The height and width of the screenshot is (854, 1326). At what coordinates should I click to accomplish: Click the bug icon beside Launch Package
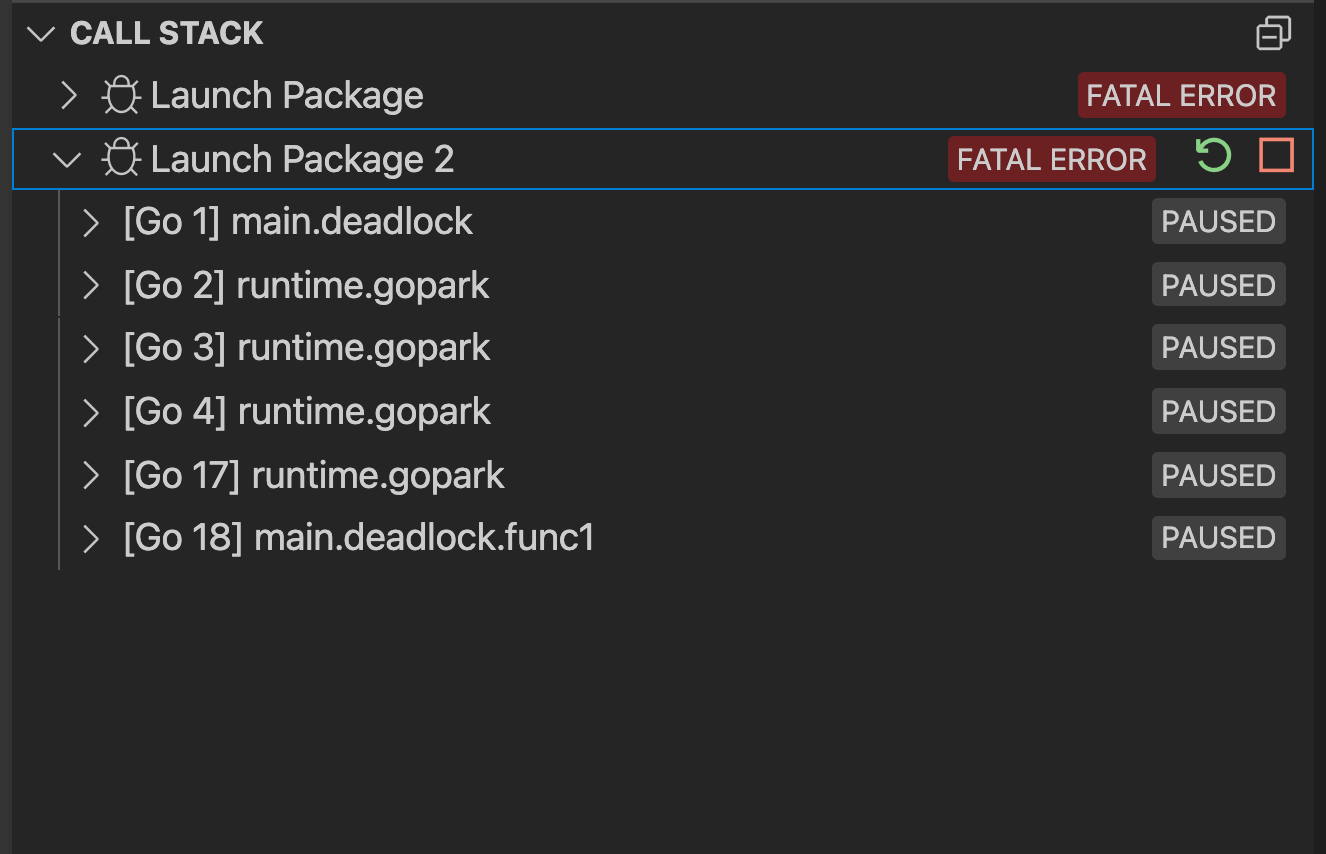click(122, 96)
